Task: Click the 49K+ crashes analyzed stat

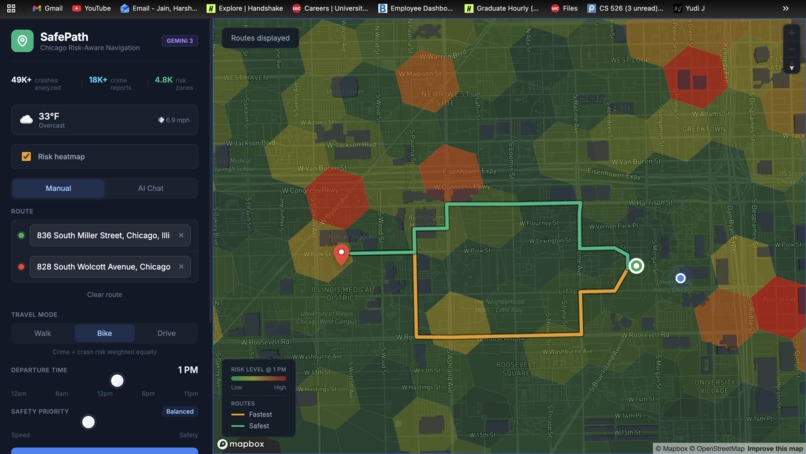Action: 36,83
